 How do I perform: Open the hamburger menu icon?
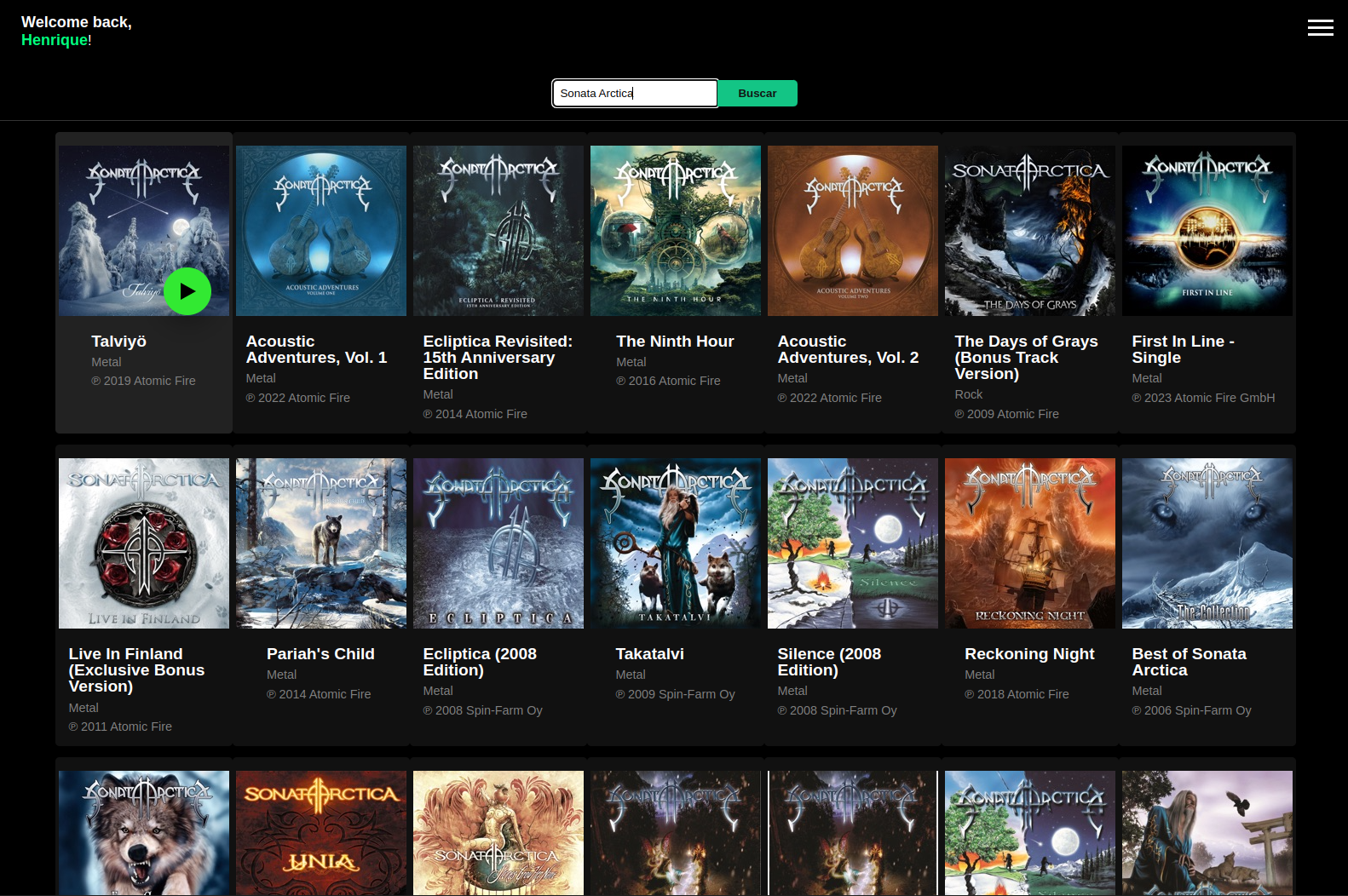pos(1320,28)
